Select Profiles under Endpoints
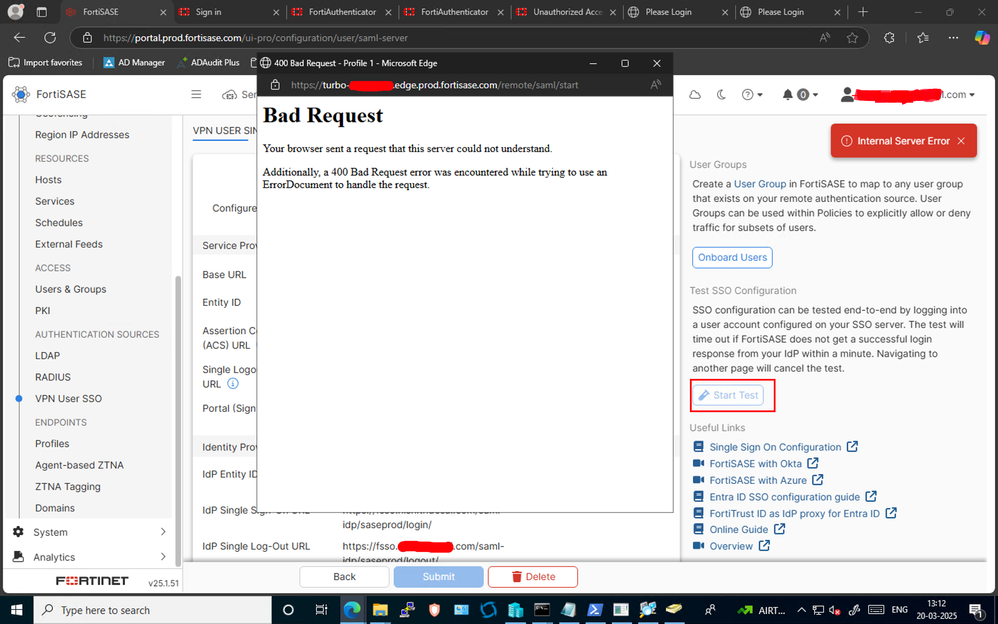998x624 pixels. [x=52, y=443]
